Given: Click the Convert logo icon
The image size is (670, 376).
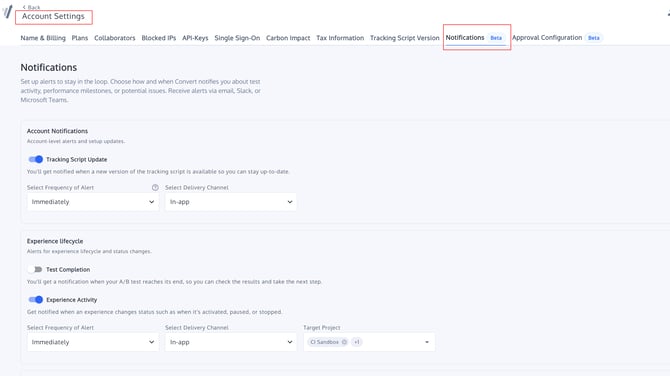Looking at the screenshot, I should click(x=7, y=12).
